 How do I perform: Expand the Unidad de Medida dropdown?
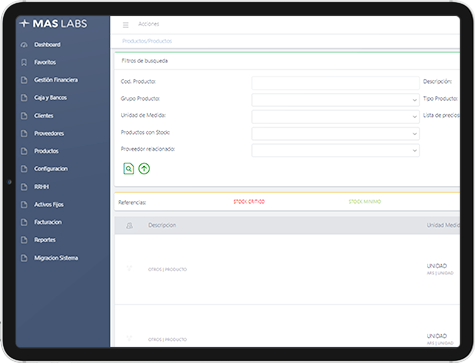tap(335, 117)
